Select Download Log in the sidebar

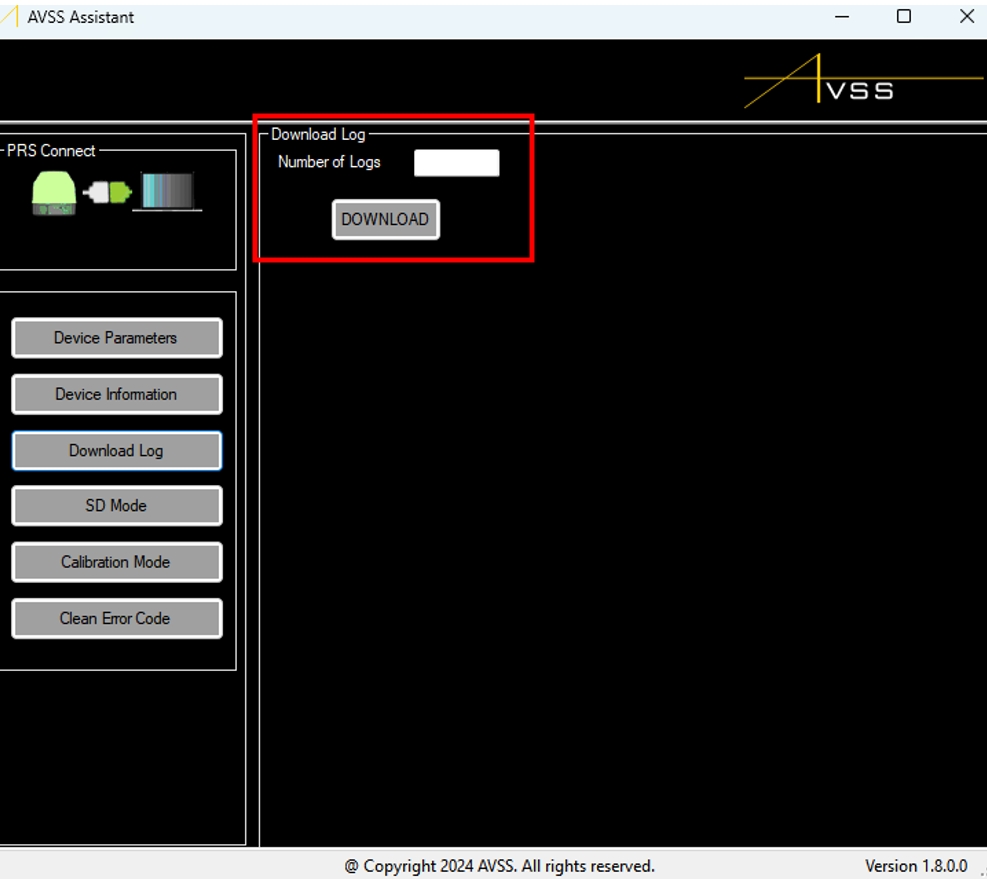click(x=116, y=451)
